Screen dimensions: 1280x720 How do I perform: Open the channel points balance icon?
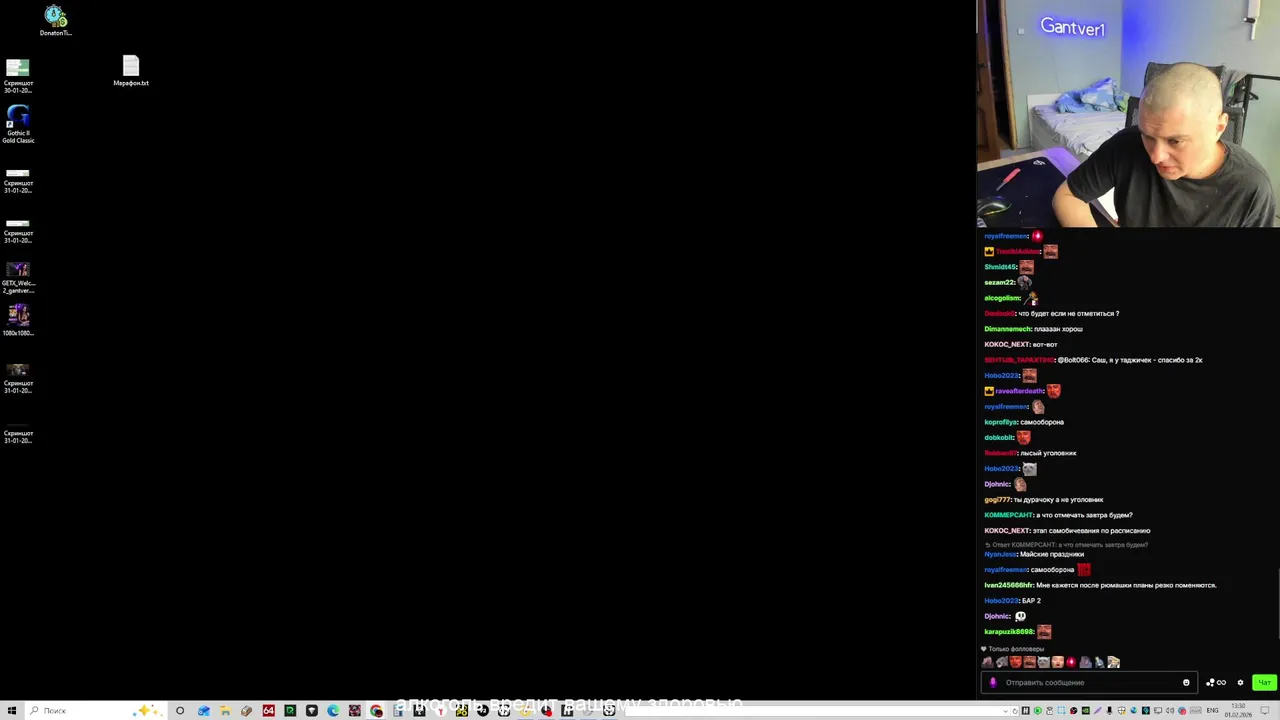click(1216, 683)
